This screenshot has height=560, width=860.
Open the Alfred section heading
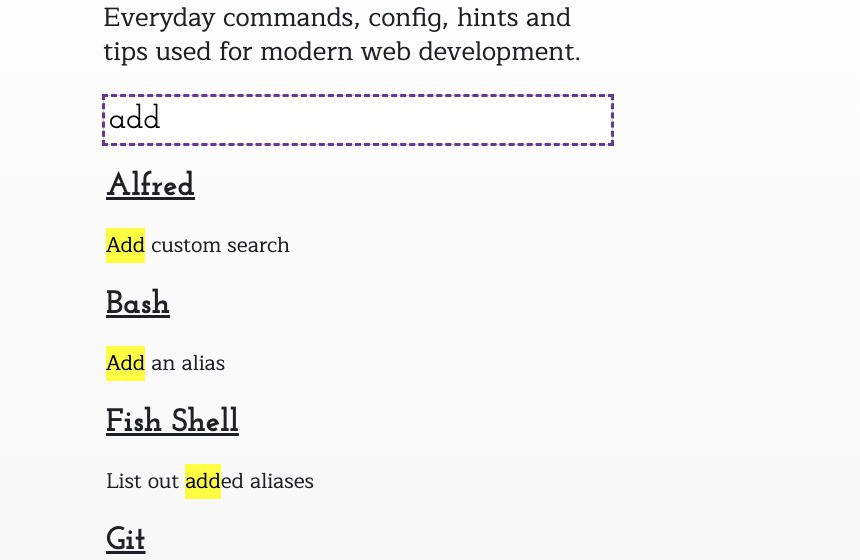pos(150,185)
